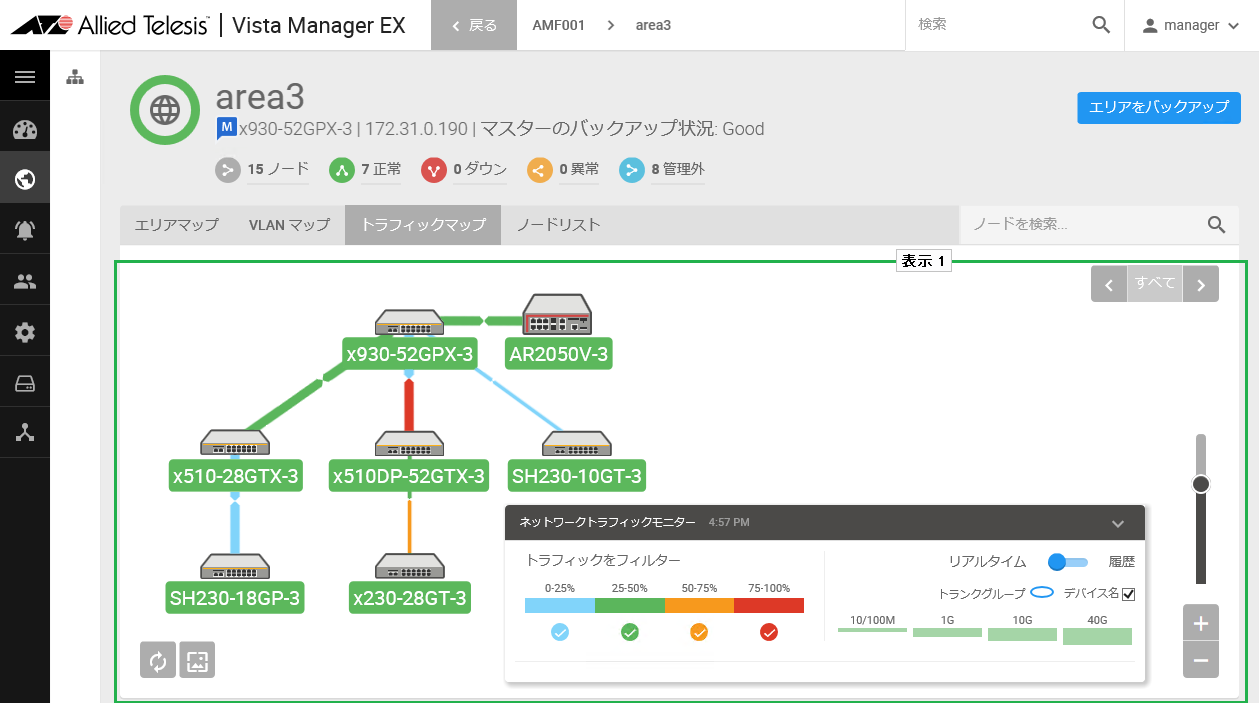Open the alarm bell events icon
This screenshot has height=703, width=1259.
tap(25, 230)
